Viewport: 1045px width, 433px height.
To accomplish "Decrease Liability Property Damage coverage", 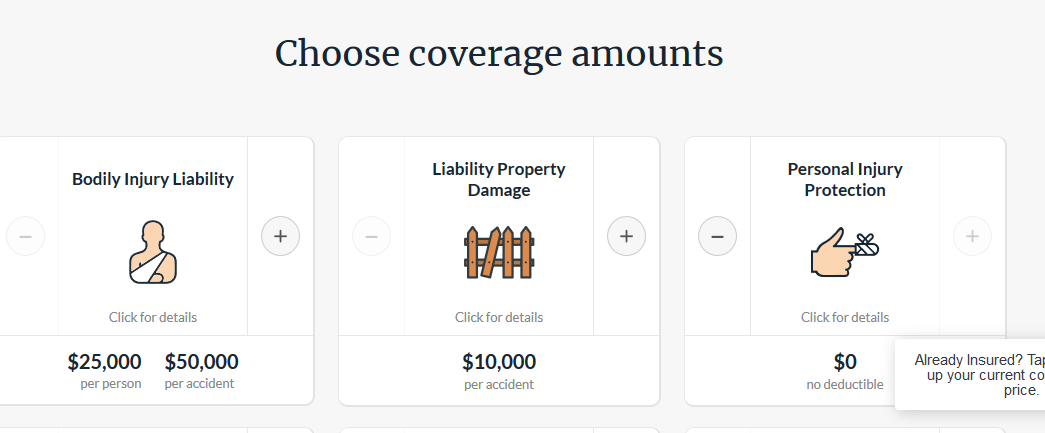I will [372, 237].
